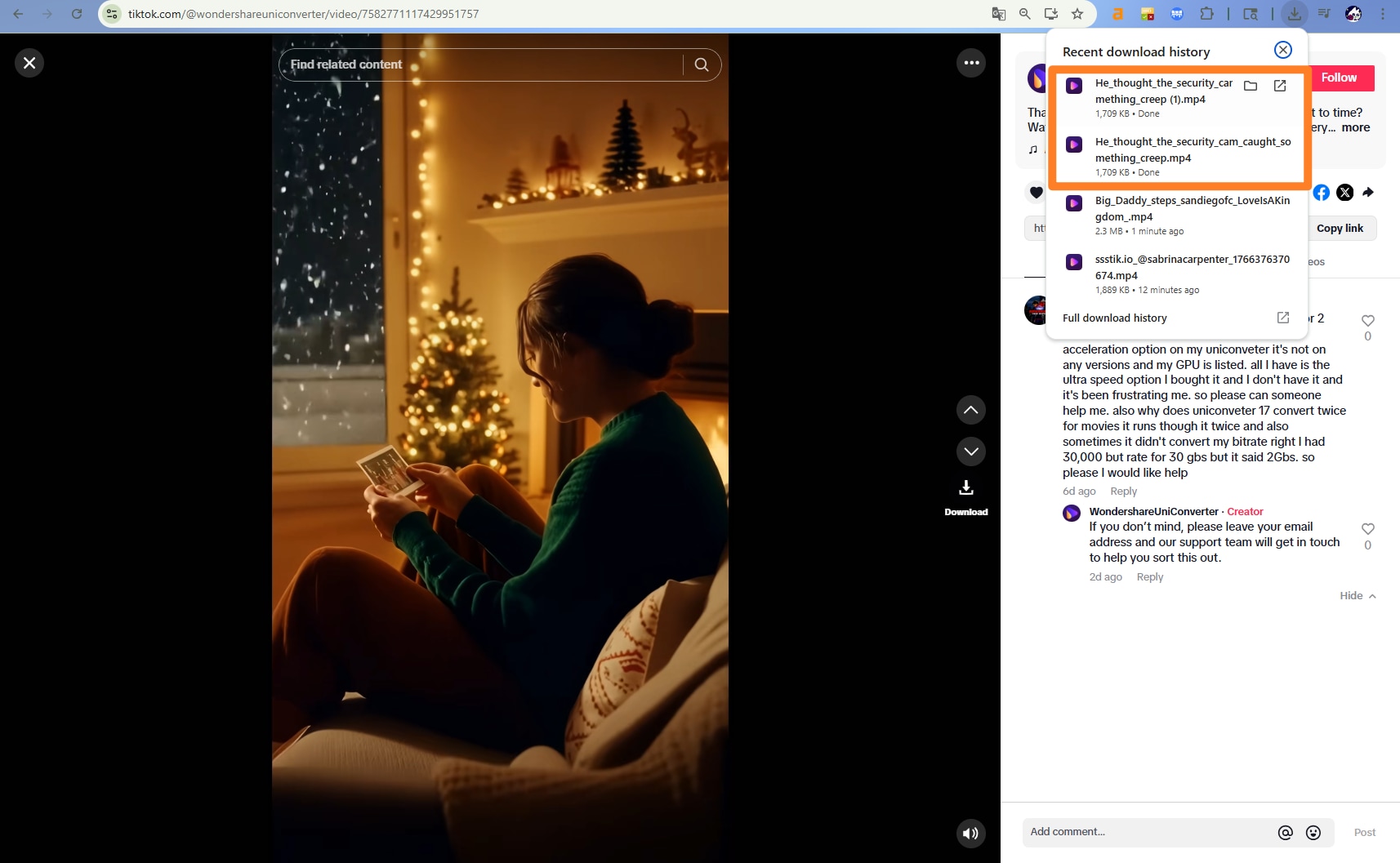The height and width of the screenshot is (863, 1400).
Task: Share the video on X
Action: tap(1344, 193)
